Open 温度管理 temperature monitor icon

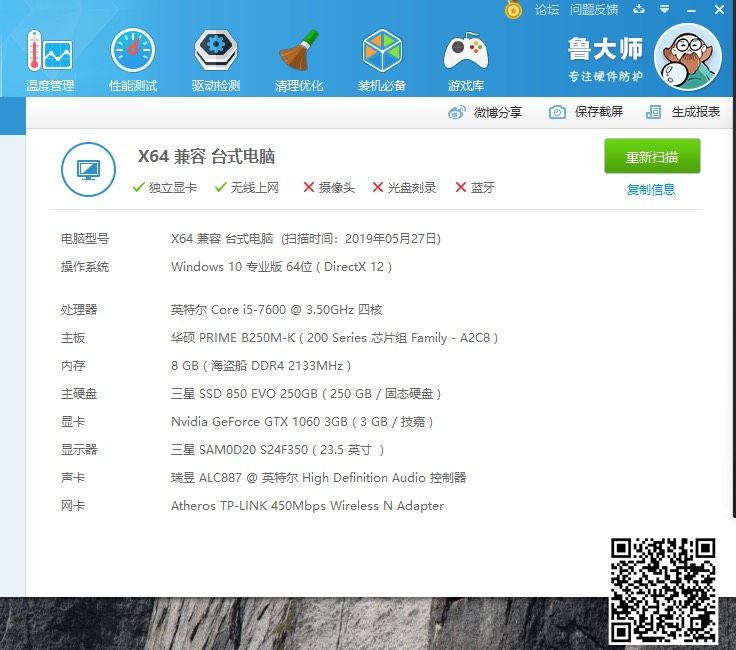50,60
